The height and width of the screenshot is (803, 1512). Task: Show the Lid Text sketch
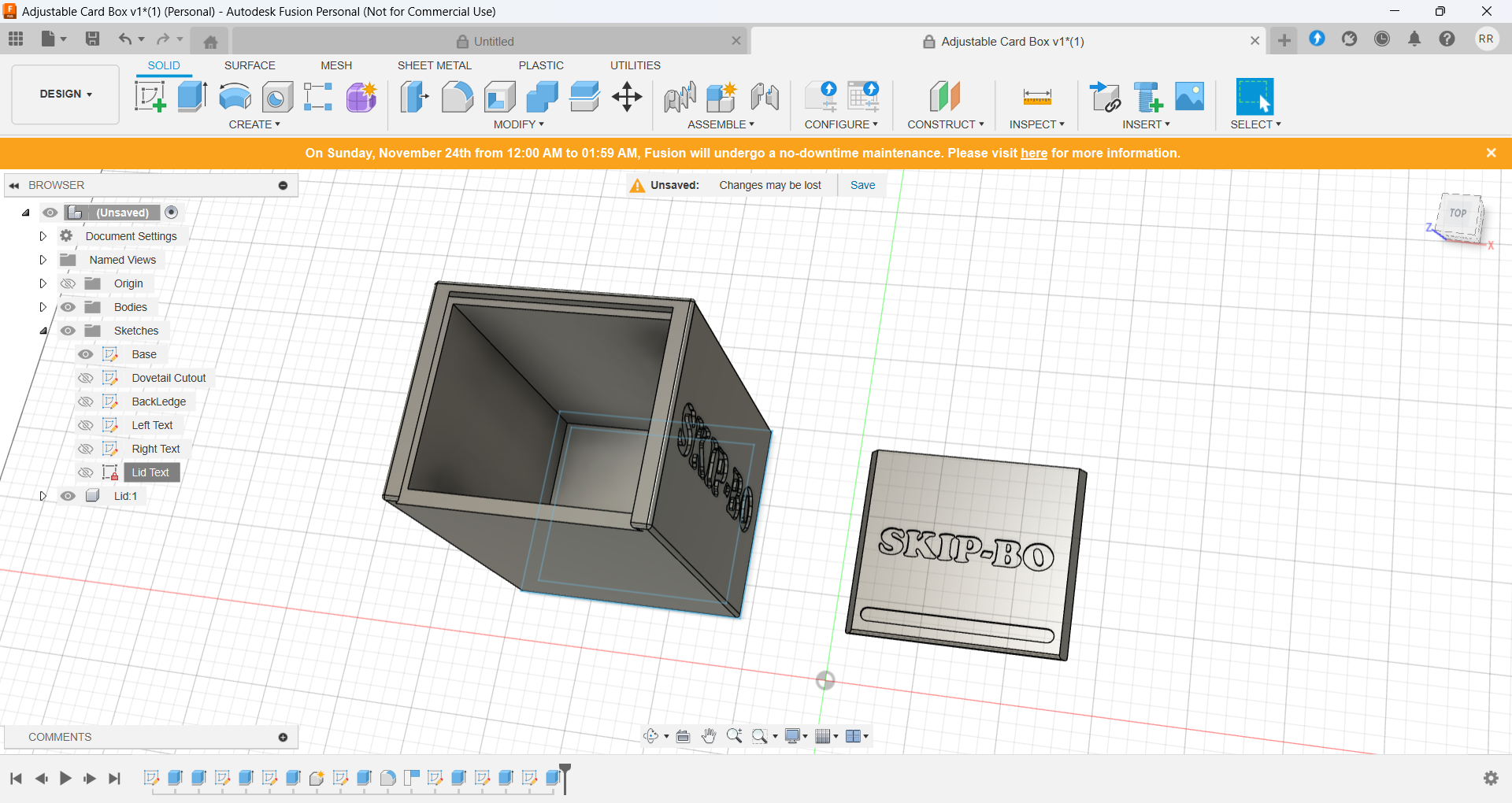[86, 472]
